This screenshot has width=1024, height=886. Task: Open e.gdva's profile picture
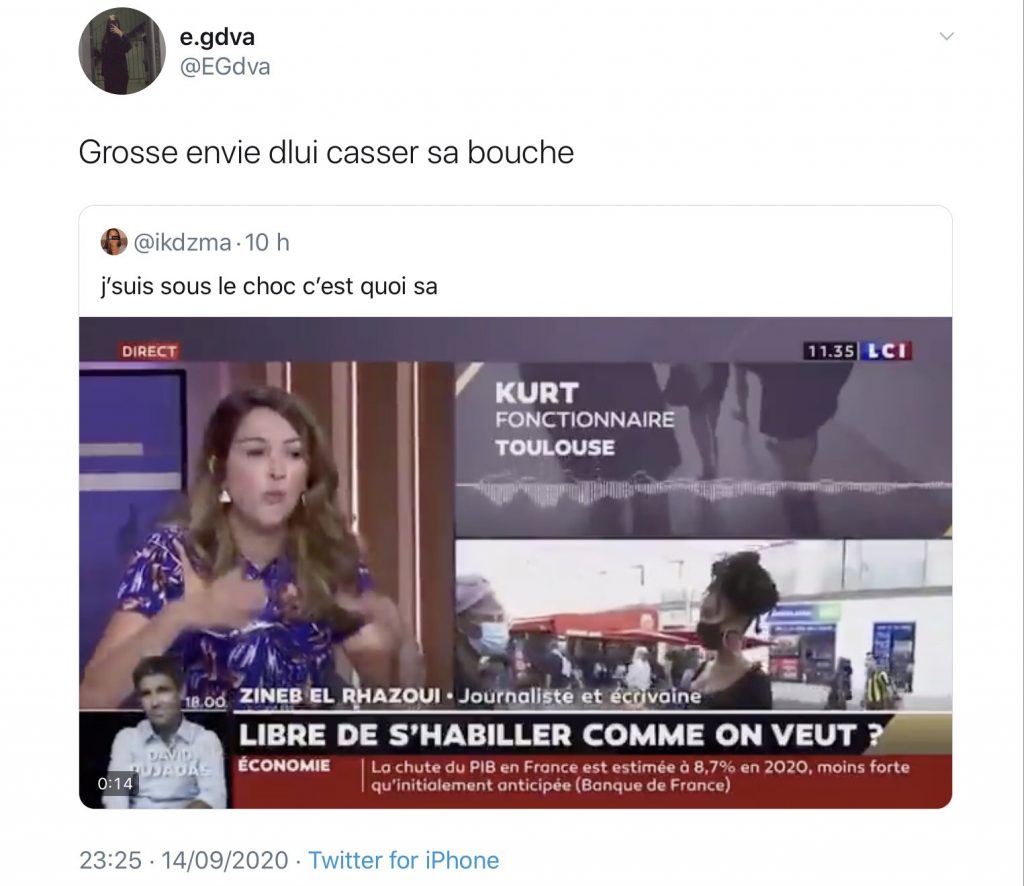121,51
